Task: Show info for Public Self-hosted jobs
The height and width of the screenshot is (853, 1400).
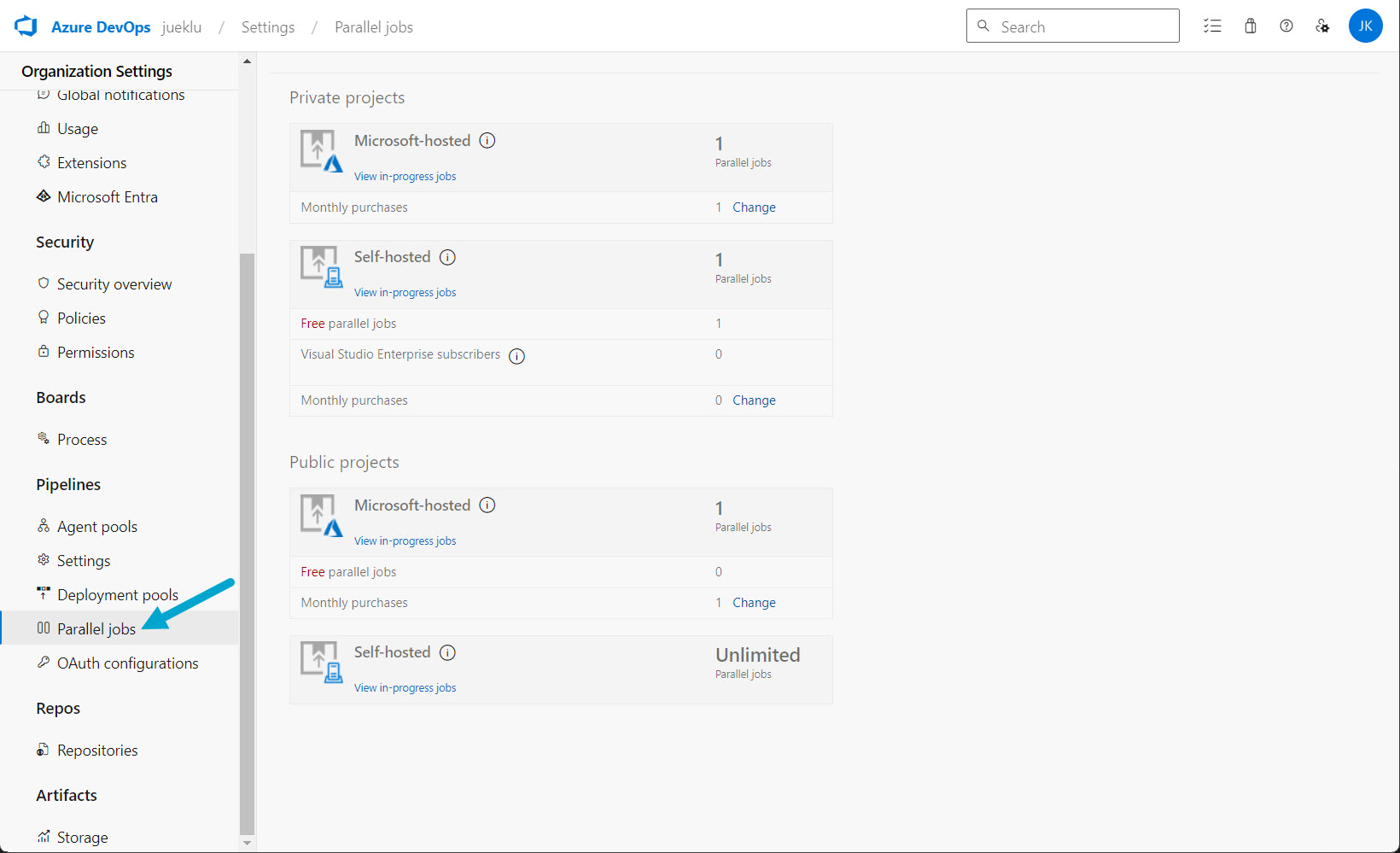Action: point(447,653)
